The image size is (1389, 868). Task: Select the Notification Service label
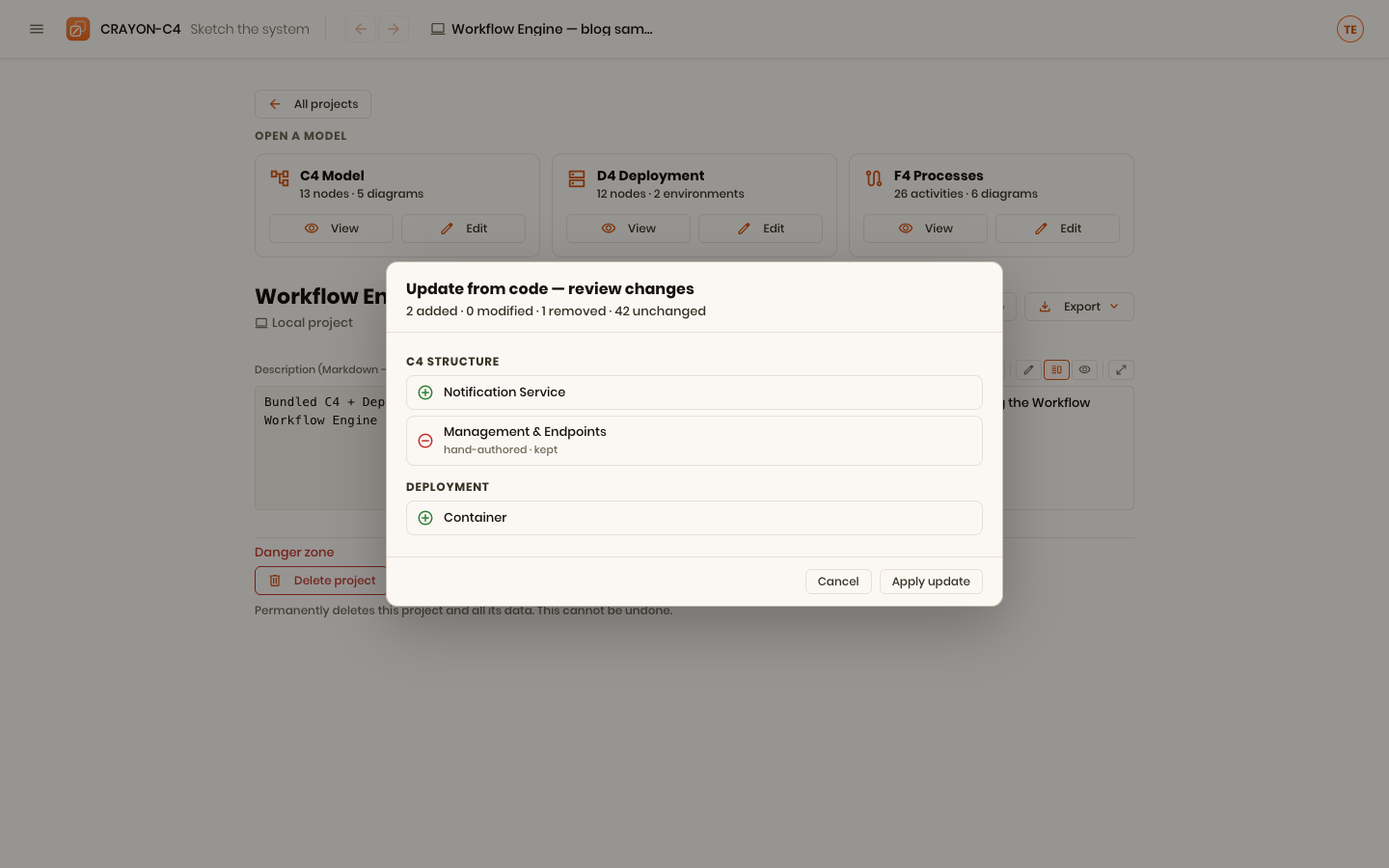pos(504,393)
